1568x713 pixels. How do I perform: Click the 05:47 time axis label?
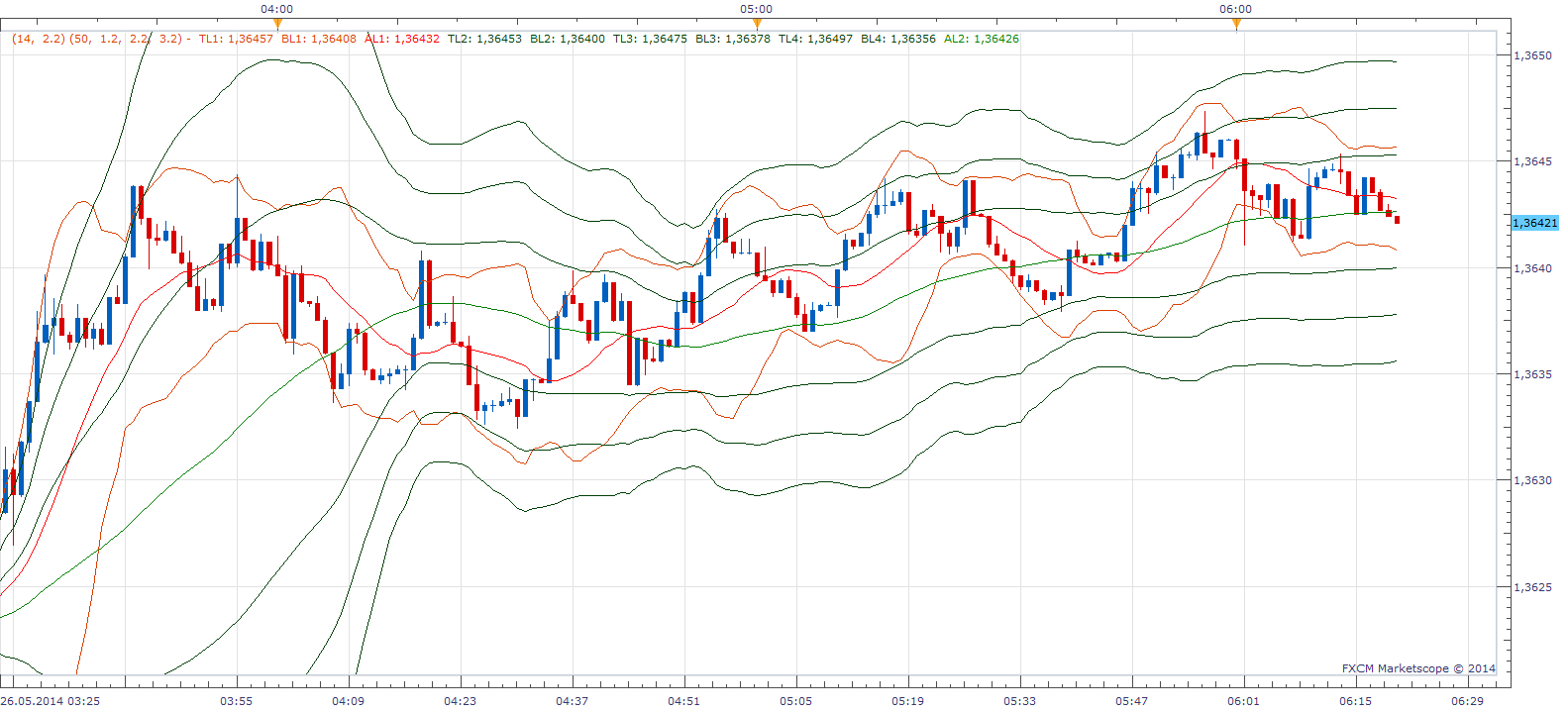click(x=1132, y=701)
